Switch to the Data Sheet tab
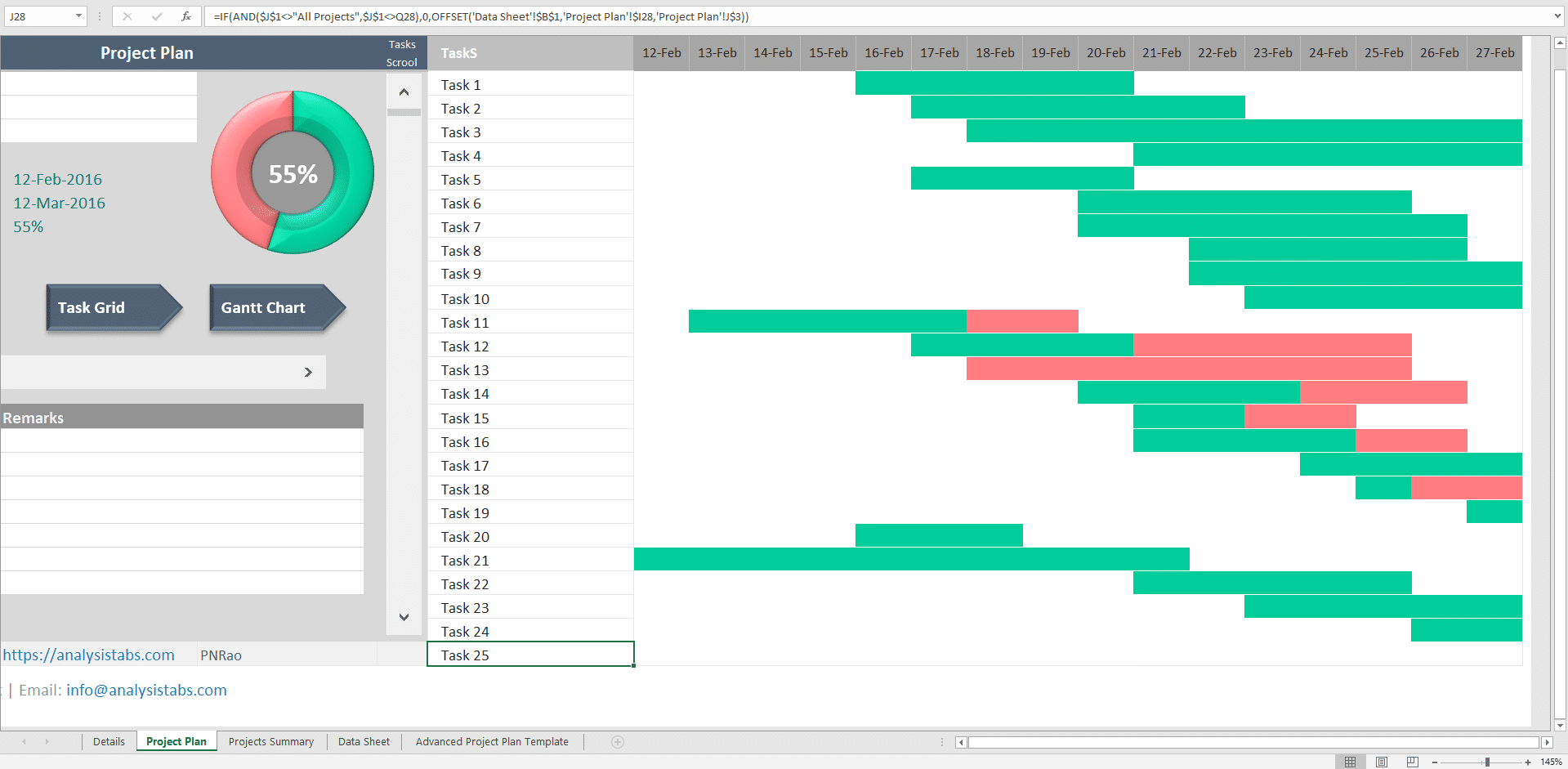1568x769 pixels. click(x=364, y=741)
